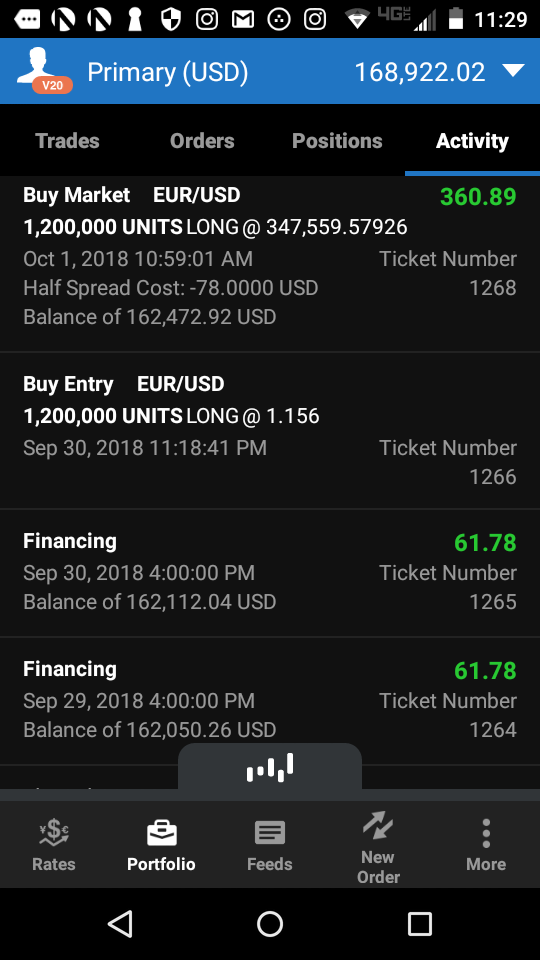Image resolution: width=540 pixels, height=960 pixels.
Task: Open the Primary (USD) account selector
Action: 168,72
